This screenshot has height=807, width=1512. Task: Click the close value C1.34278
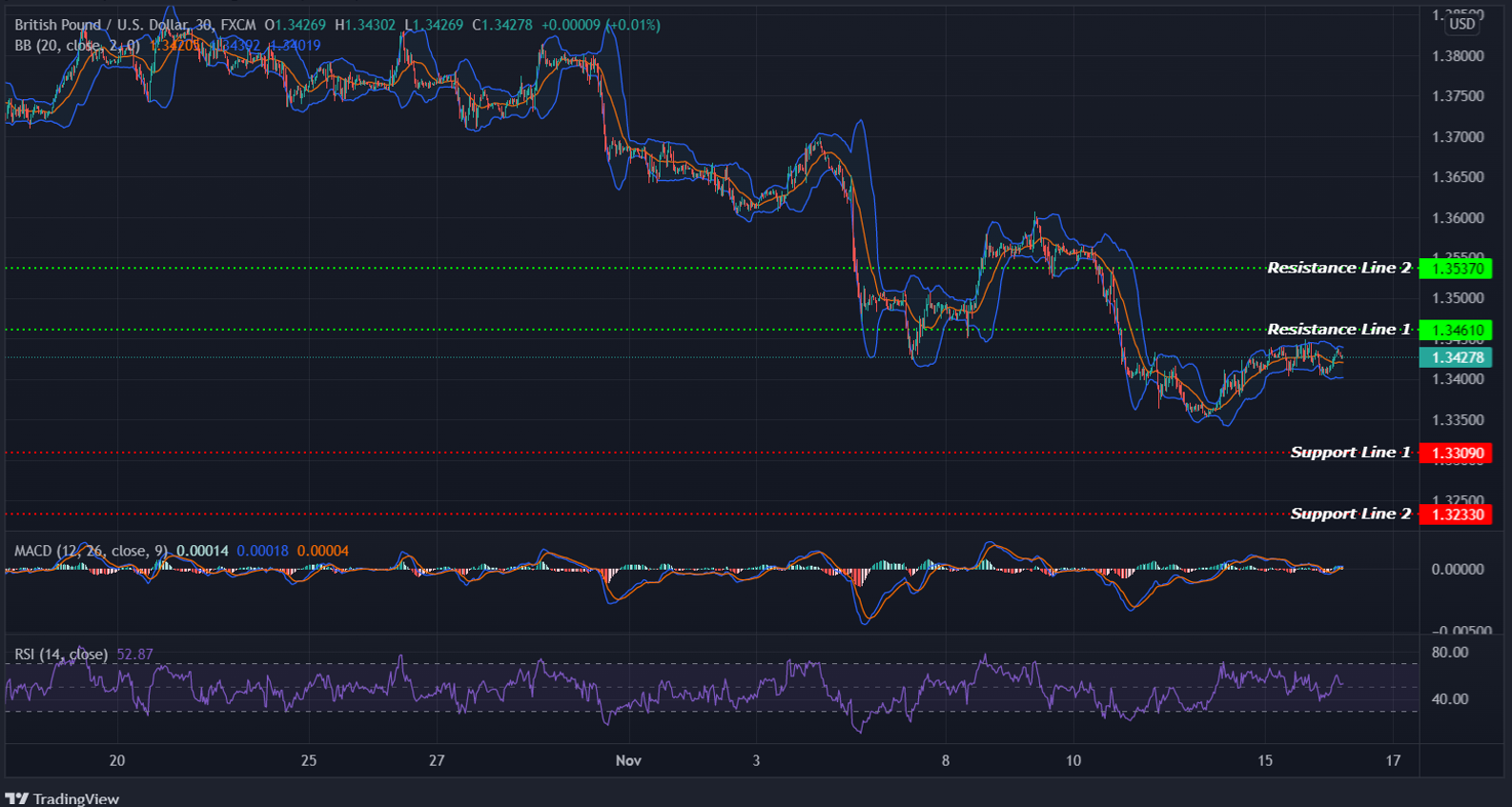[x=502, y=25]
